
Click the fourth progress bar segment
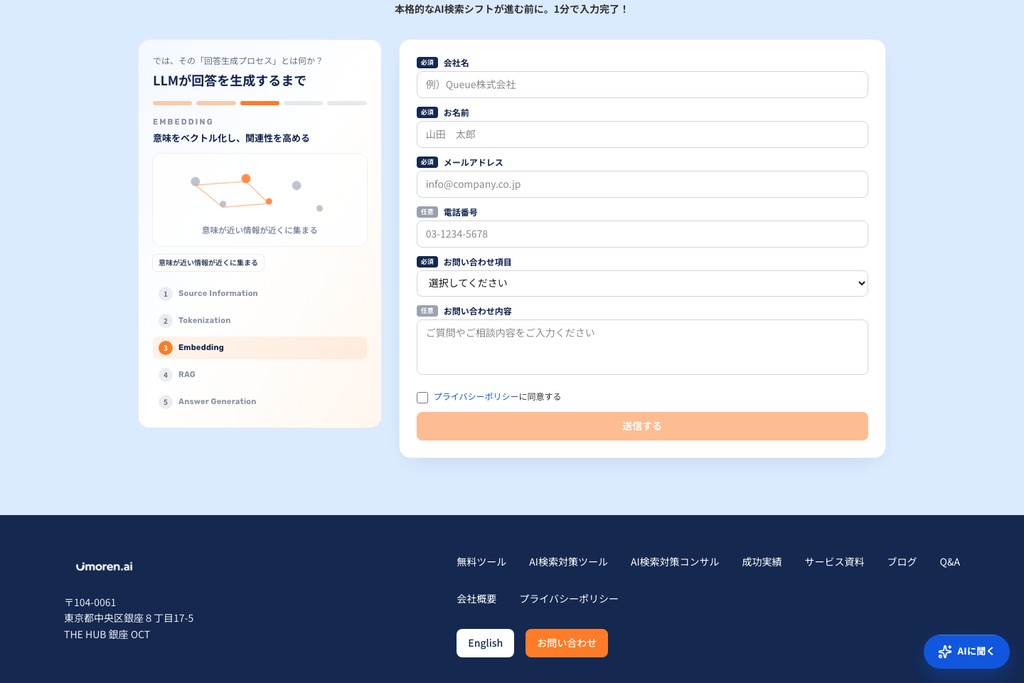point(303,103)
